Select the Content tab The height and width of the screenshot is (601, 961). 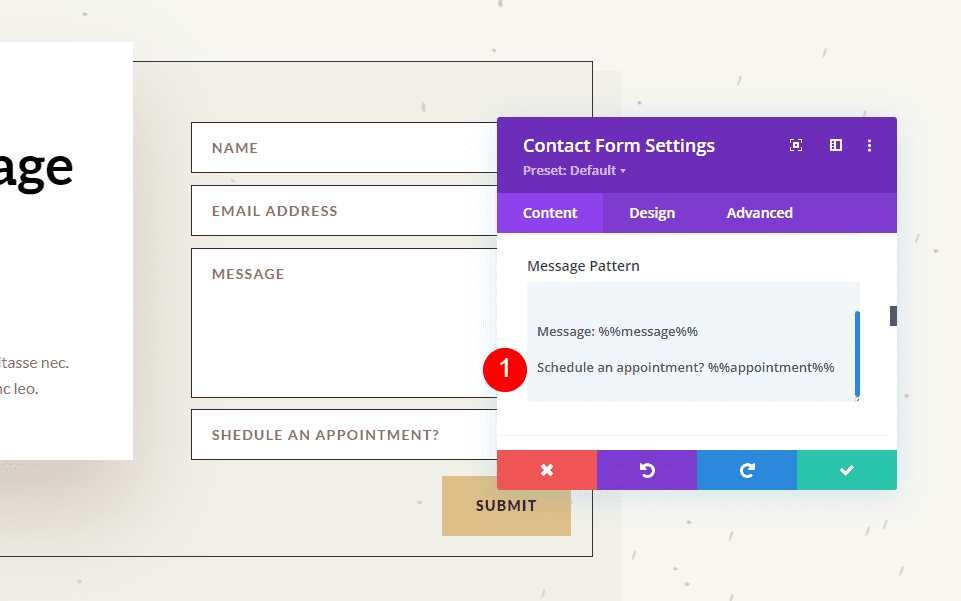coord(550,212)
